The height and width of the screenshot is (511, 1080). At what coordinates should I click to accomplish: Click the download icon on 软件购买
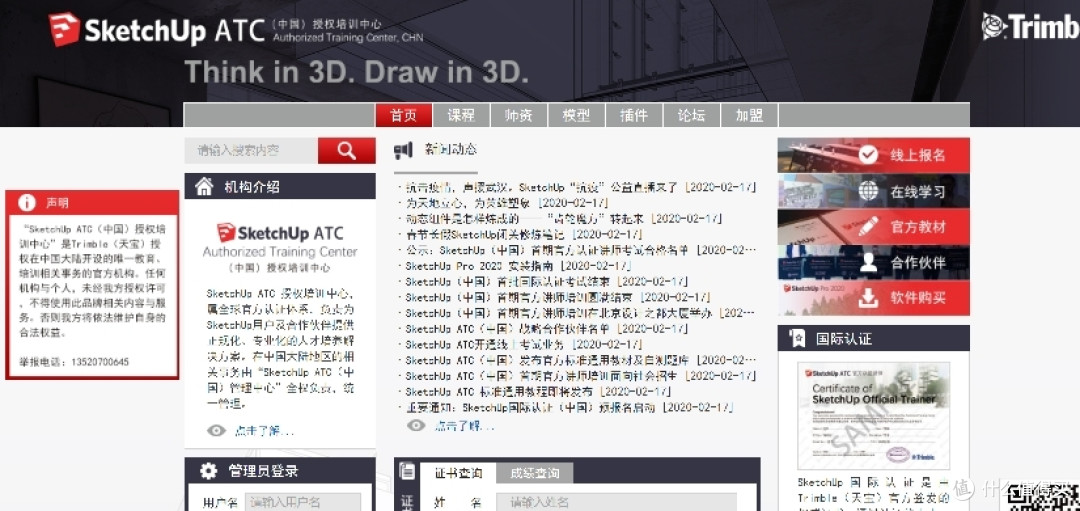pyautogui.click(x=869, y=298)
